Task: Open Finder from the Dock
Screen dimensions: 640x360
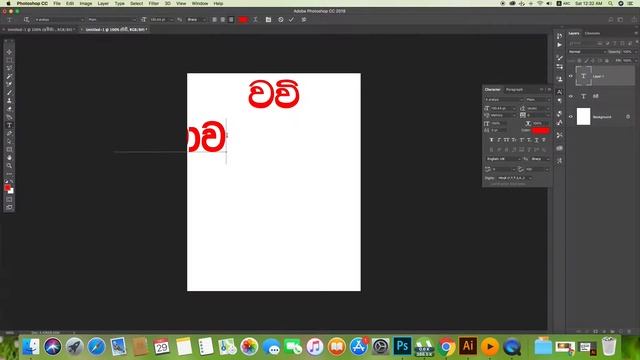Action: (31, 347)
